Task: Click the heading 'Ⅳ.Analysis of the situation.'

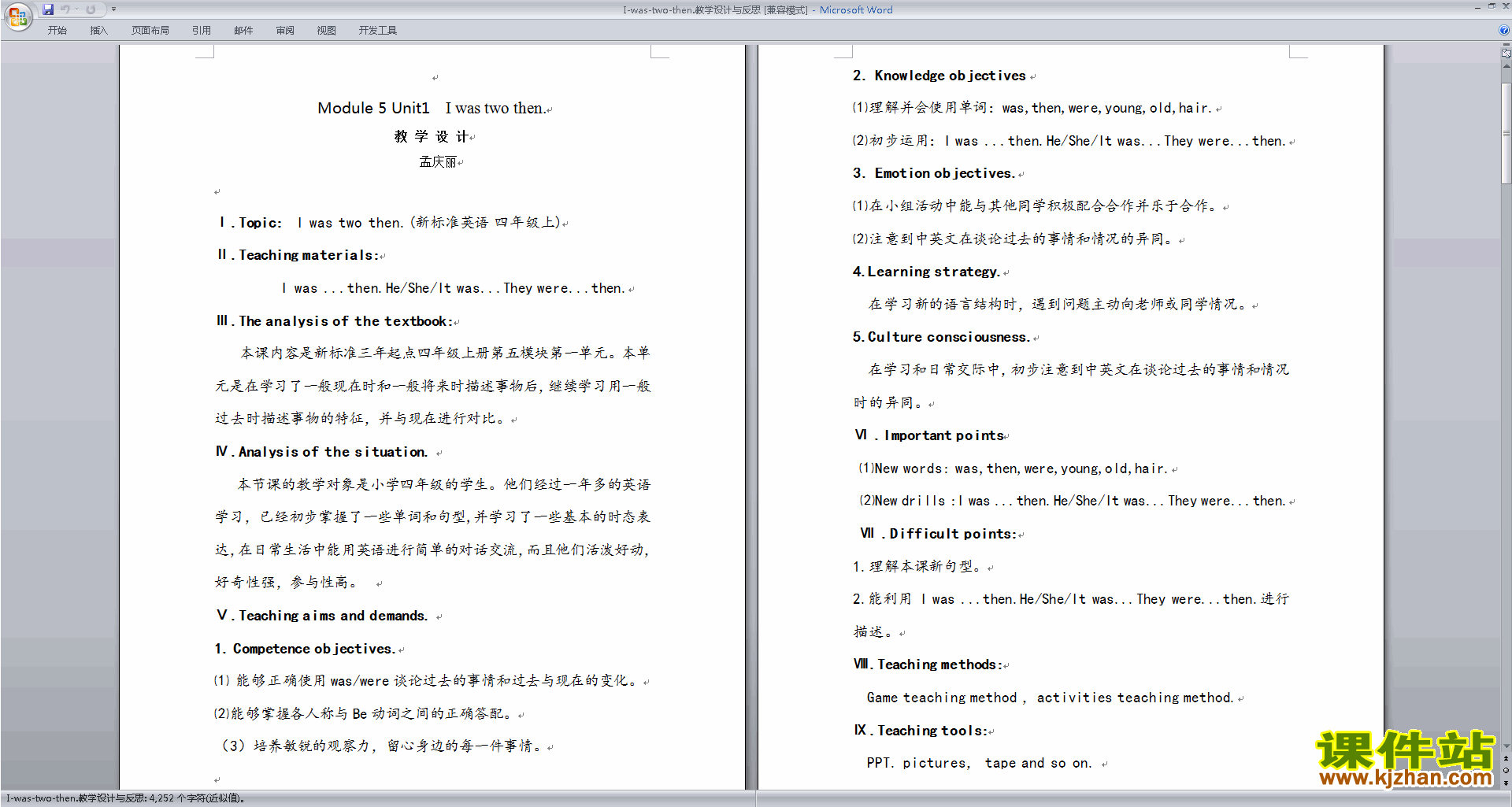Action: point(322,452)
